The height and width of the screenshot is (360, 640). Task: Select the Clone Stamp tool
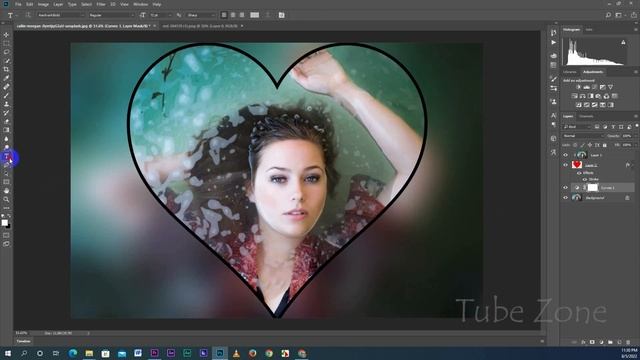pyautogui.click(x=6, y=104)
